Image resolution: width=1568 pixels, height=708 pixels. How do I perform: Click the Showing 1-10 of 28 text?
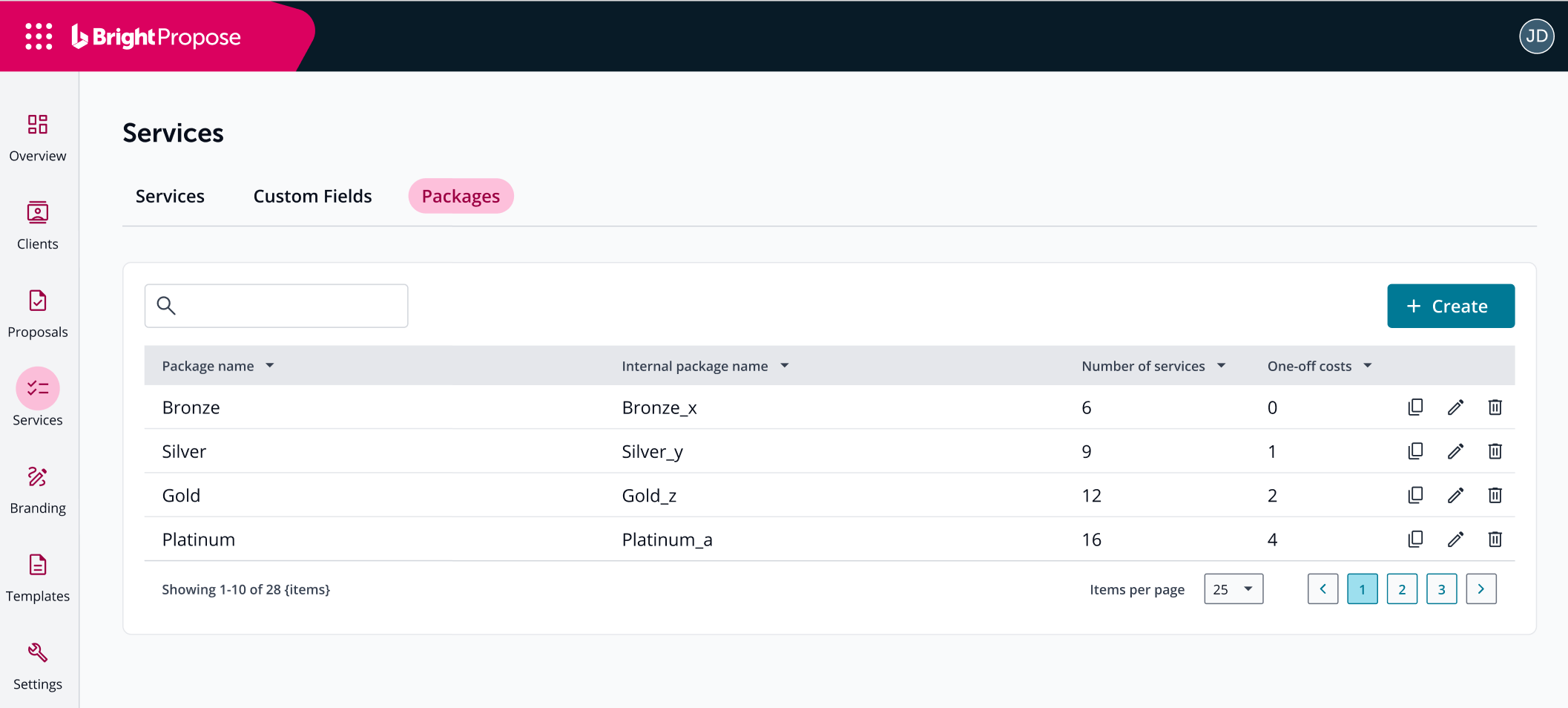pos(246,589)
